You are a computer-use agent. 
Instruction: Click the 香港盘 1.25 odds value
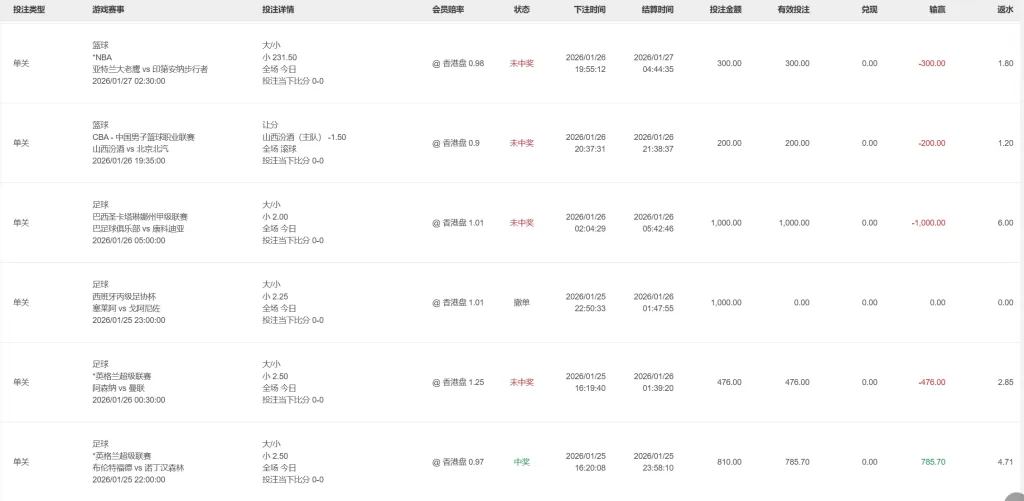(x=458, y=382)
